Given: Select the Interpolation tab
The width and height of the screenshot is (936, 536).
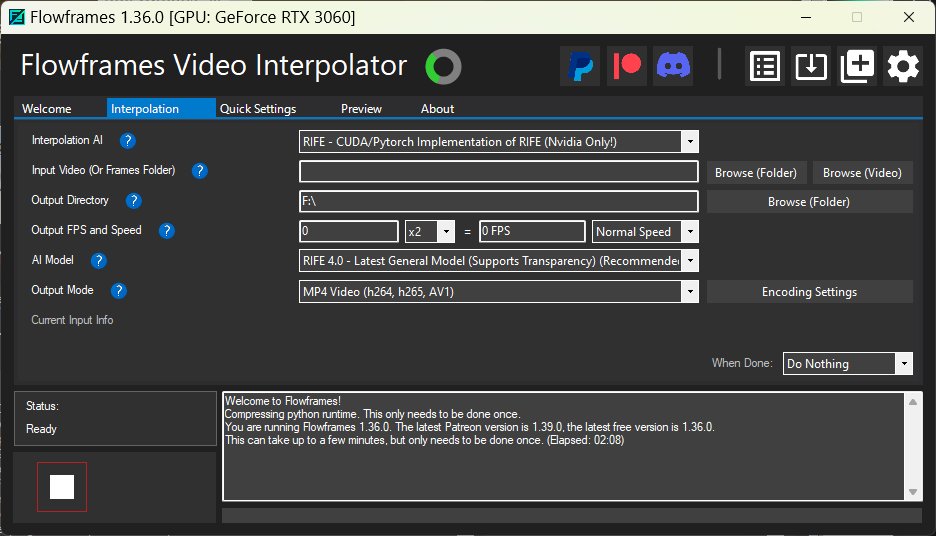Looking at the screenshot, I should (x=161, y=109).
